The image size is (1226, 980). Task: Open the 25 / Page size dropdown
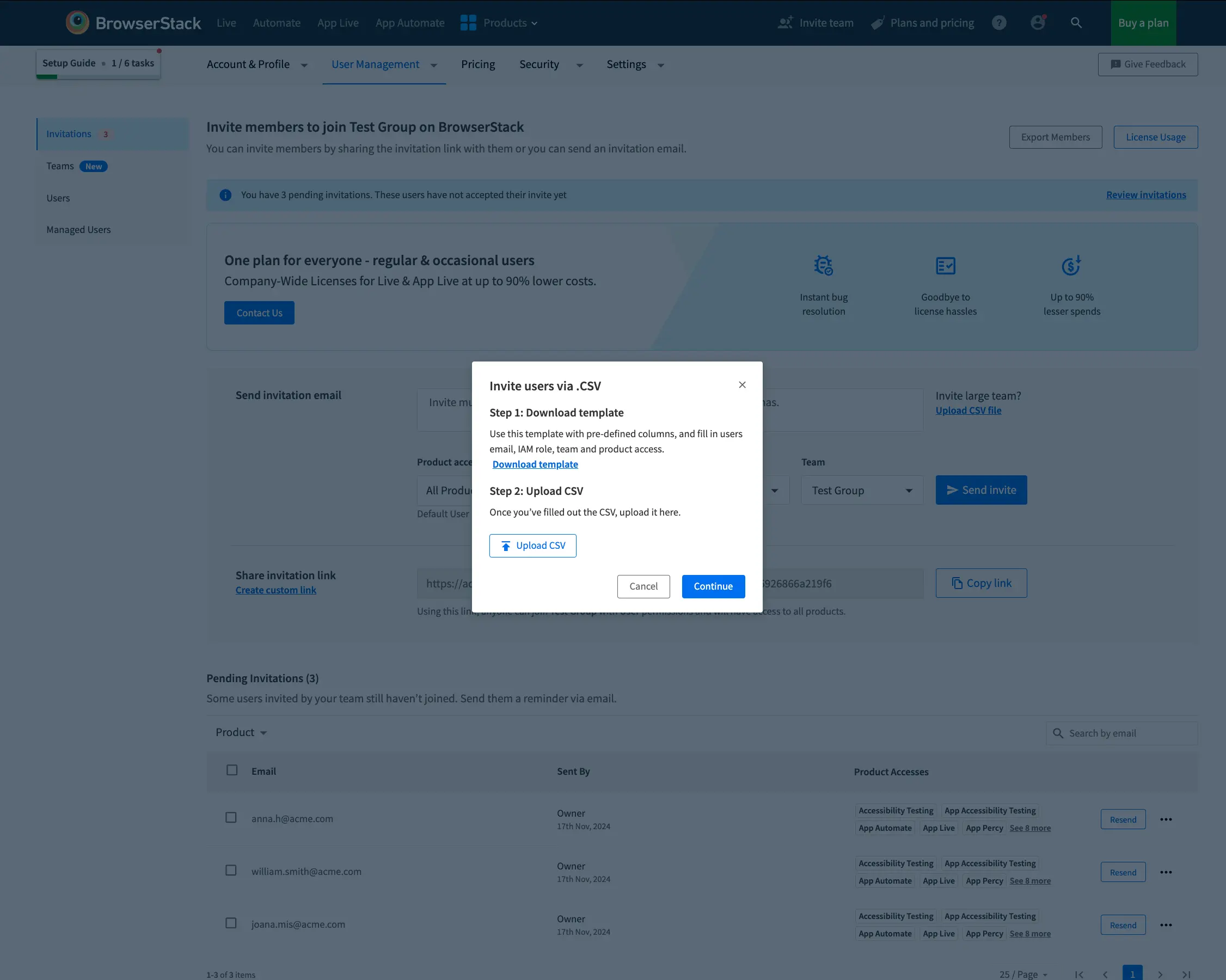pyautogui.click(x=1023, y=975)
